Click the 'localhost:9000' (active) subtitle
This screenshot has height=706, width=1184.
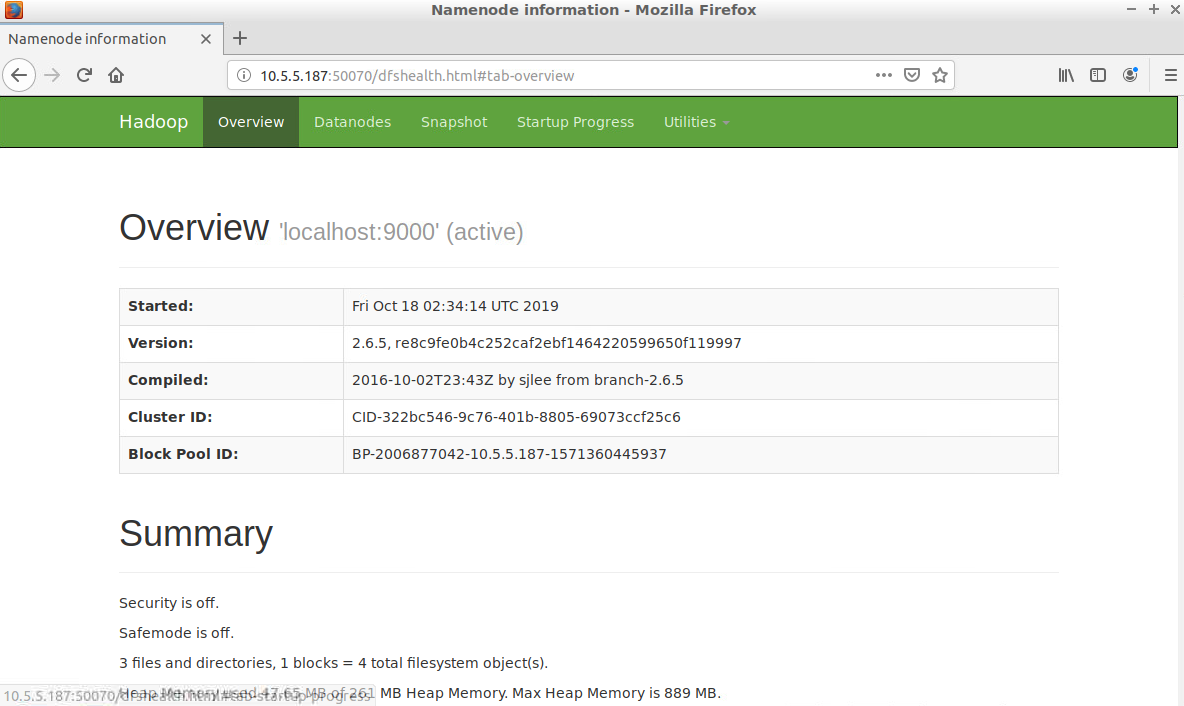point(401,232)
